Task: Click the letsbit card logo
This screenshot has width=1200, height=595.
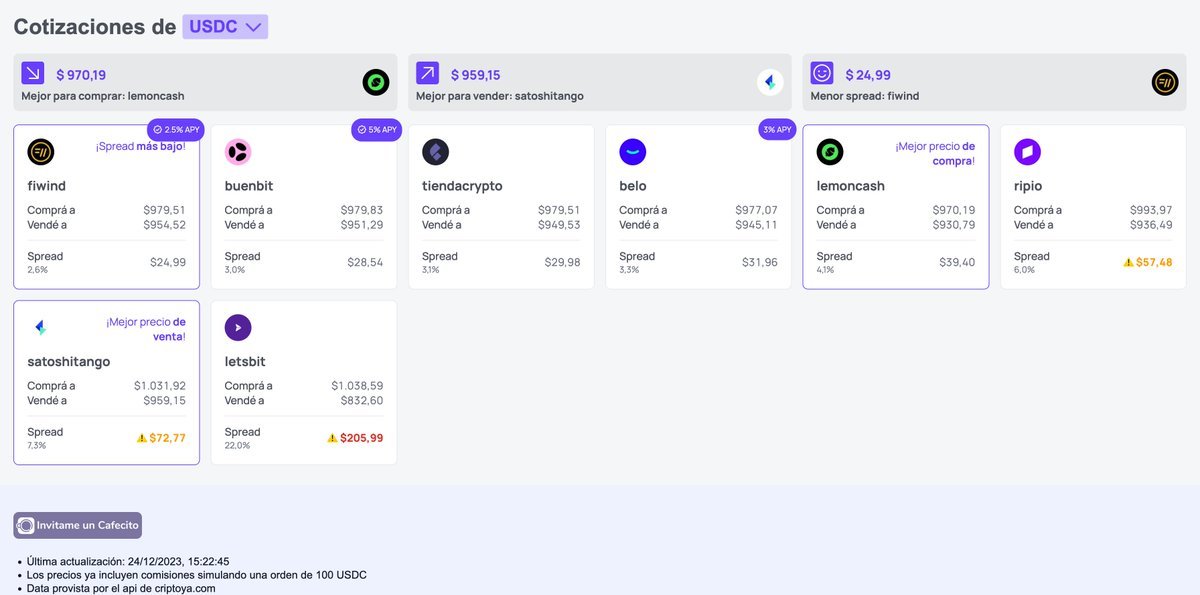Action: (238, 328)
